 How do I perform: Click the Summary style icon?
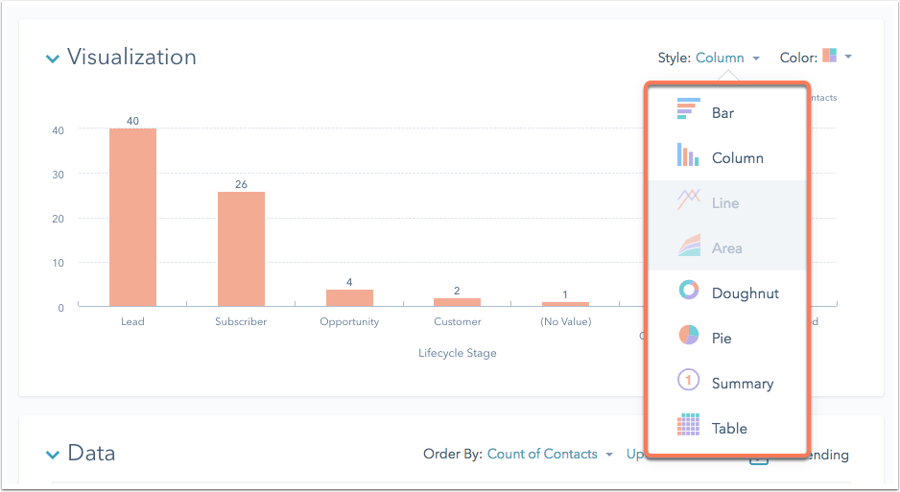coord(688,381)
